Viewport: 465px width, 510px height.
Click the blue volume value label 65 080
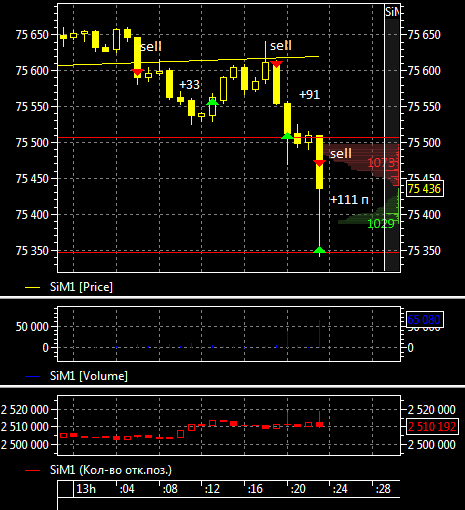[424, 320]
